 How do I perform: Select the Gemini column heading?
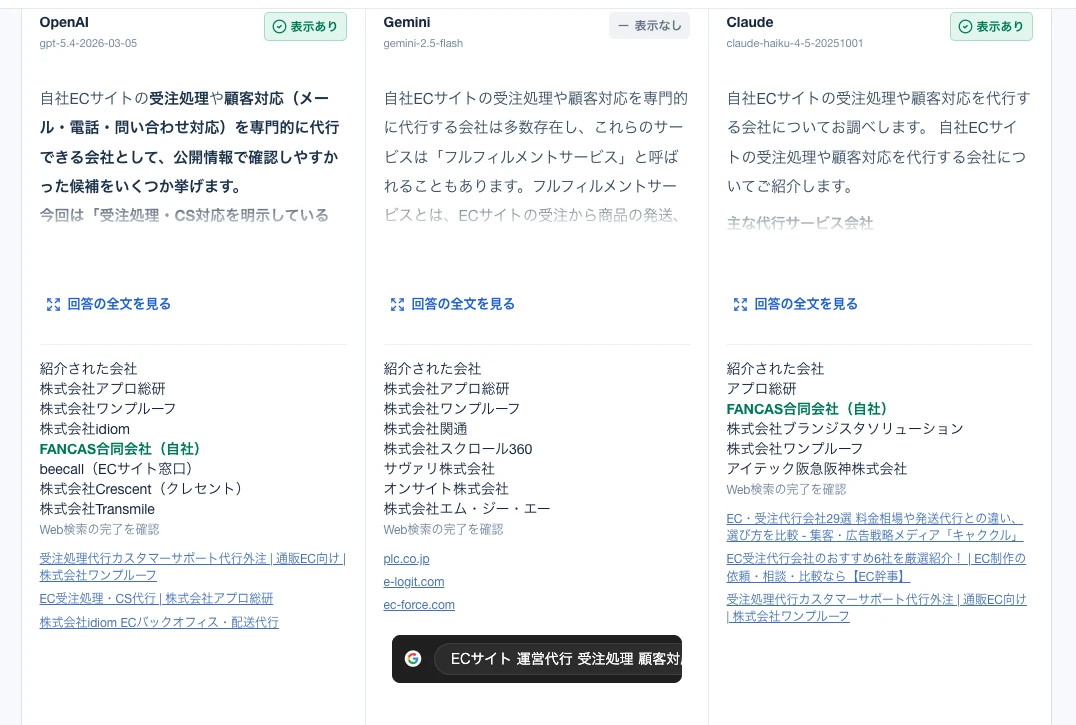pyautogui.click(x=407, y=23)
